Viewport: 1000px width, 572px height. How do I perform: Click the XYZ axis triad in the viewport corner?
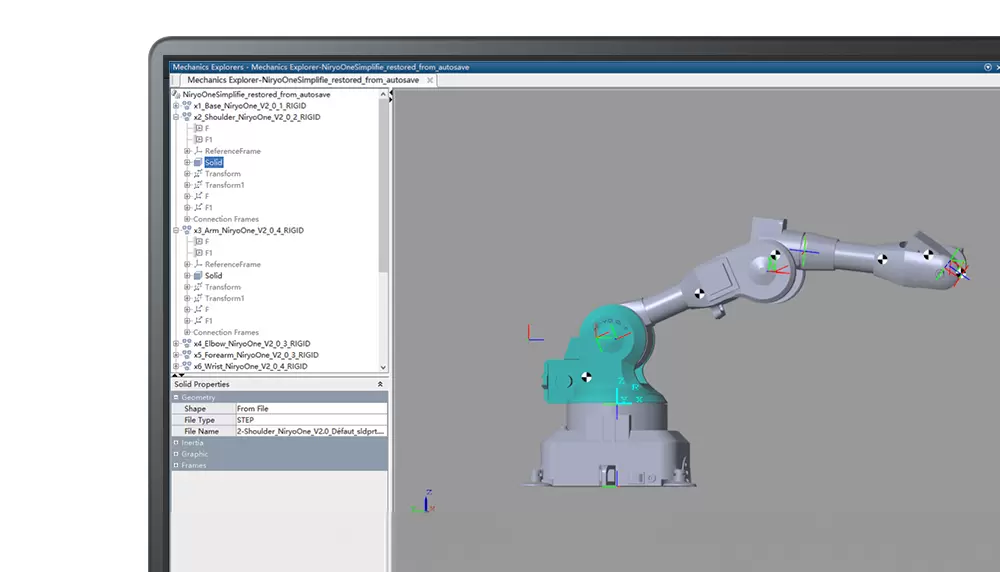pos(426,501)
